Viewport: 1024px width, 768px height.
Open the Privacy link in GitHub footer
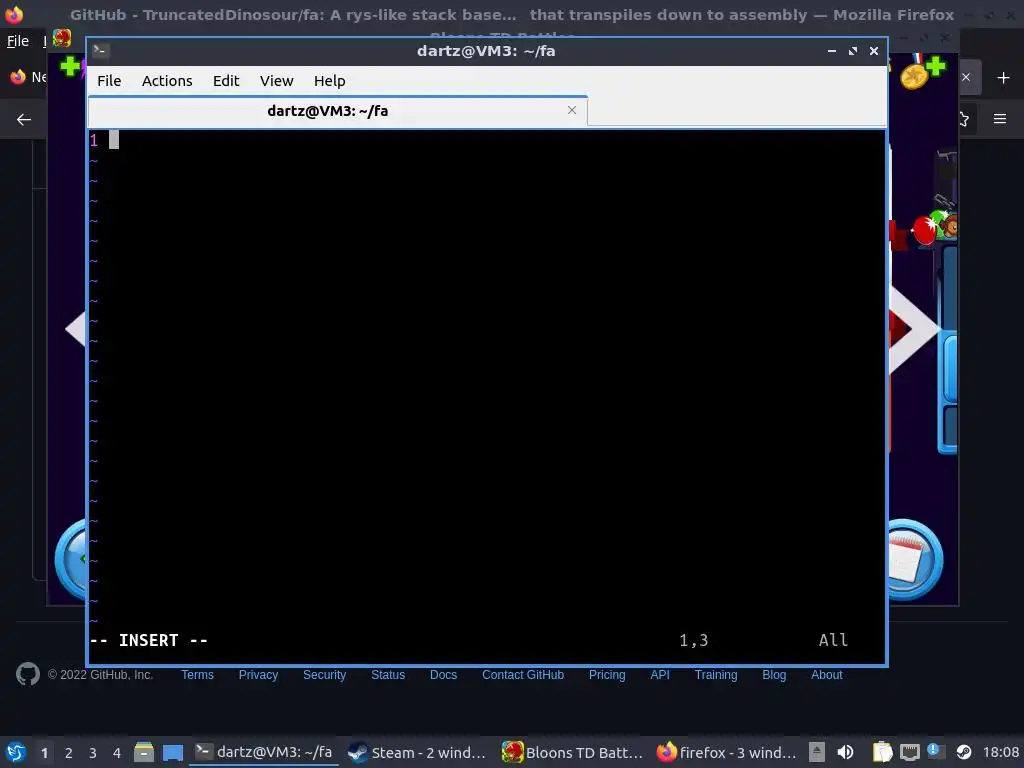click(x=258, y=675)
